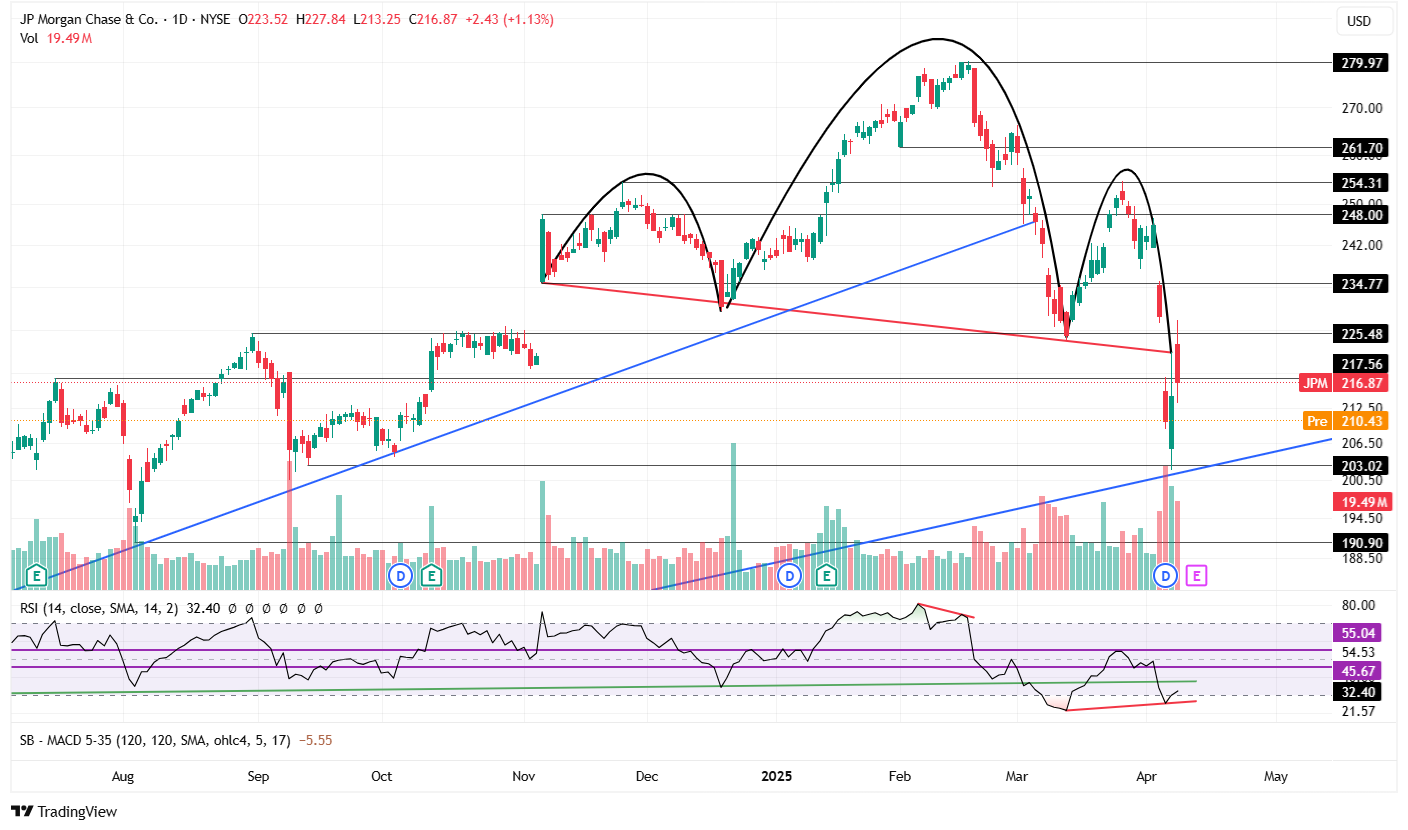1408x830 pixels.
Task: Select the SB - MACD 5-35 indicator legend
Action: 154,741
